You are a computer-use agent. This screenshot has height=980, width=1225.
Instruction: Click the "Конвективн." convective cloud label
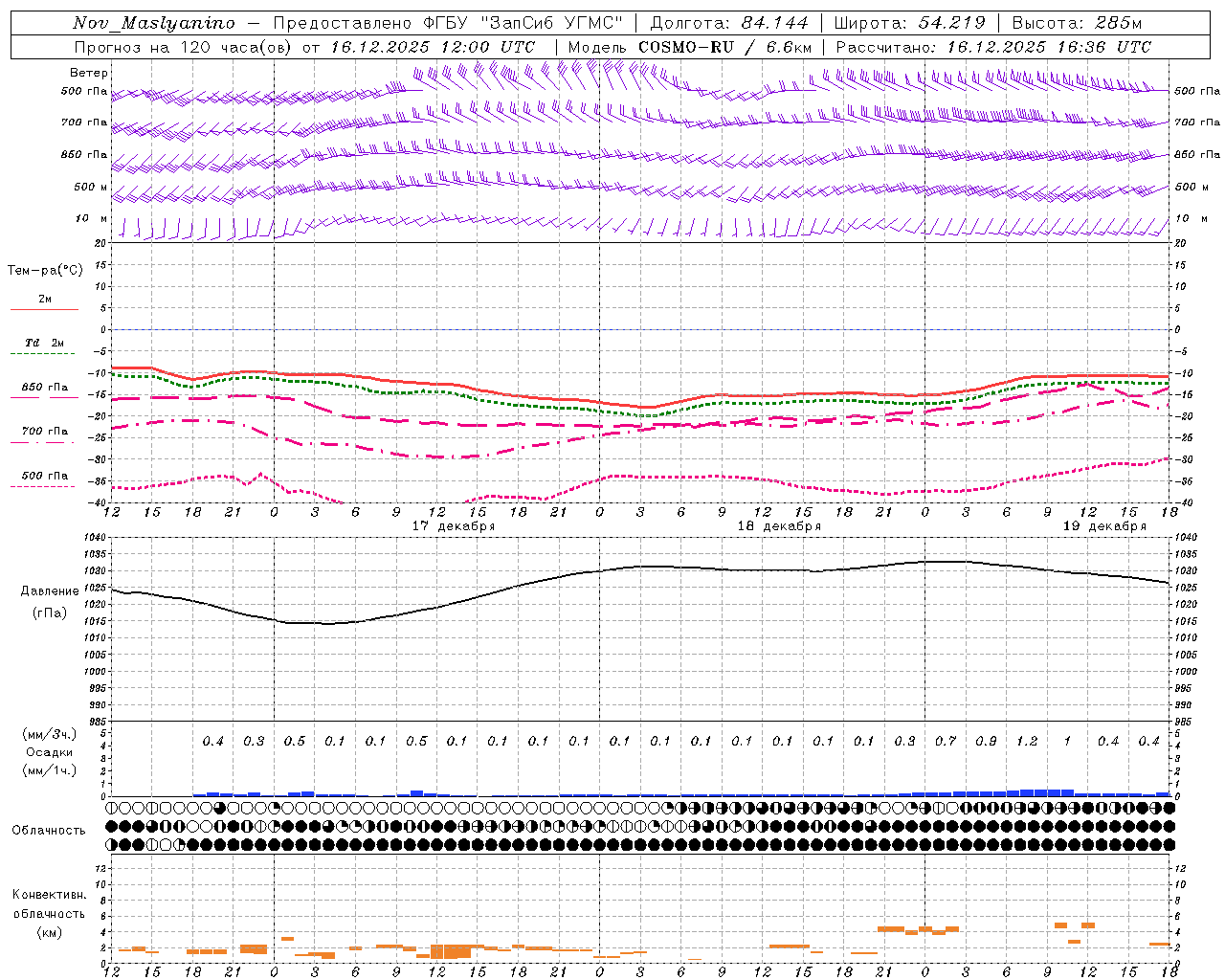coord(49,895)
